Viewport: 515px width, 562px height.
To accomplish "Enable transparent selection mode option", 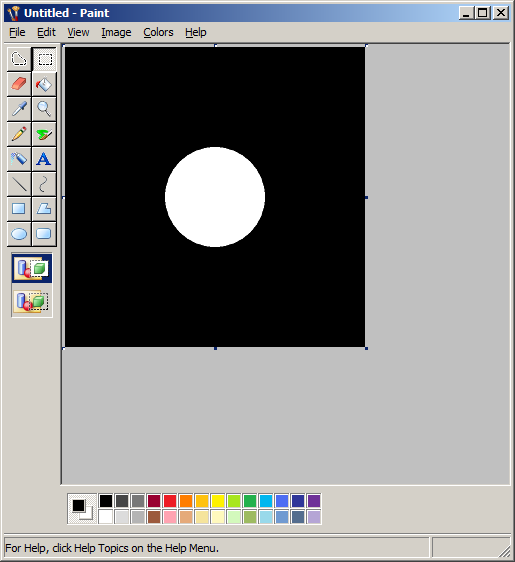I will pos(32,301).
